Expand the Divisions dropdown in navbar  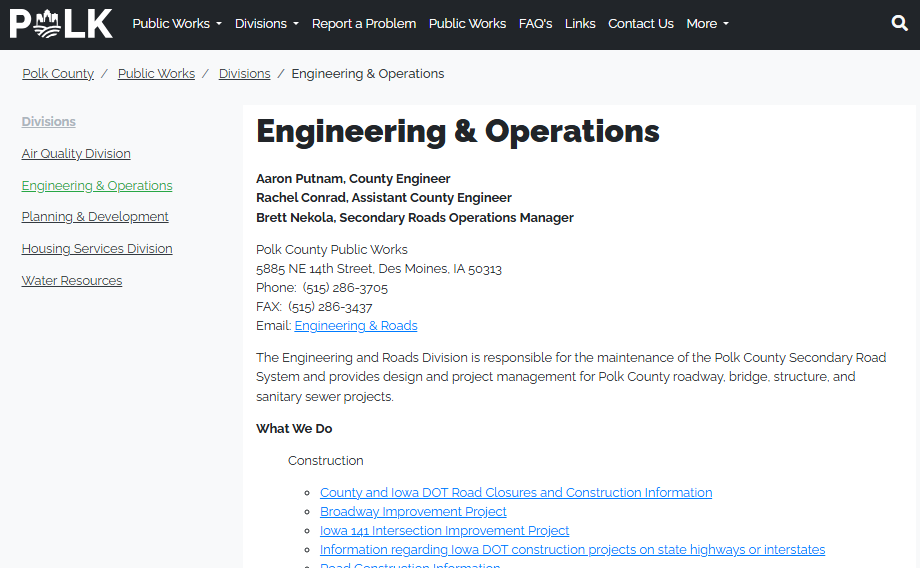click(x=266, y=23)
